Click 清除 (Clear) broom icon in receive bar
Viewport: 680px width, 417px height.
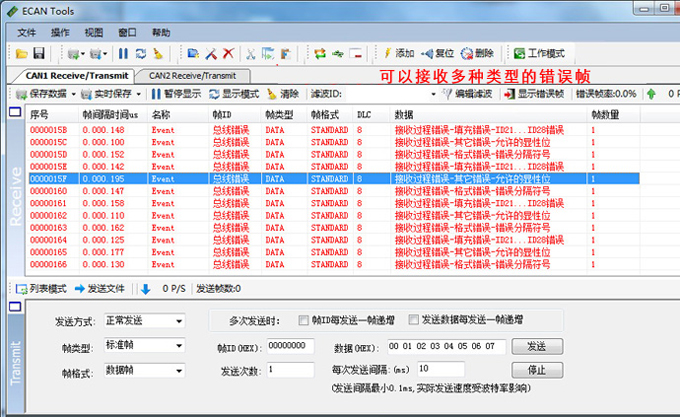coord(282,94)
